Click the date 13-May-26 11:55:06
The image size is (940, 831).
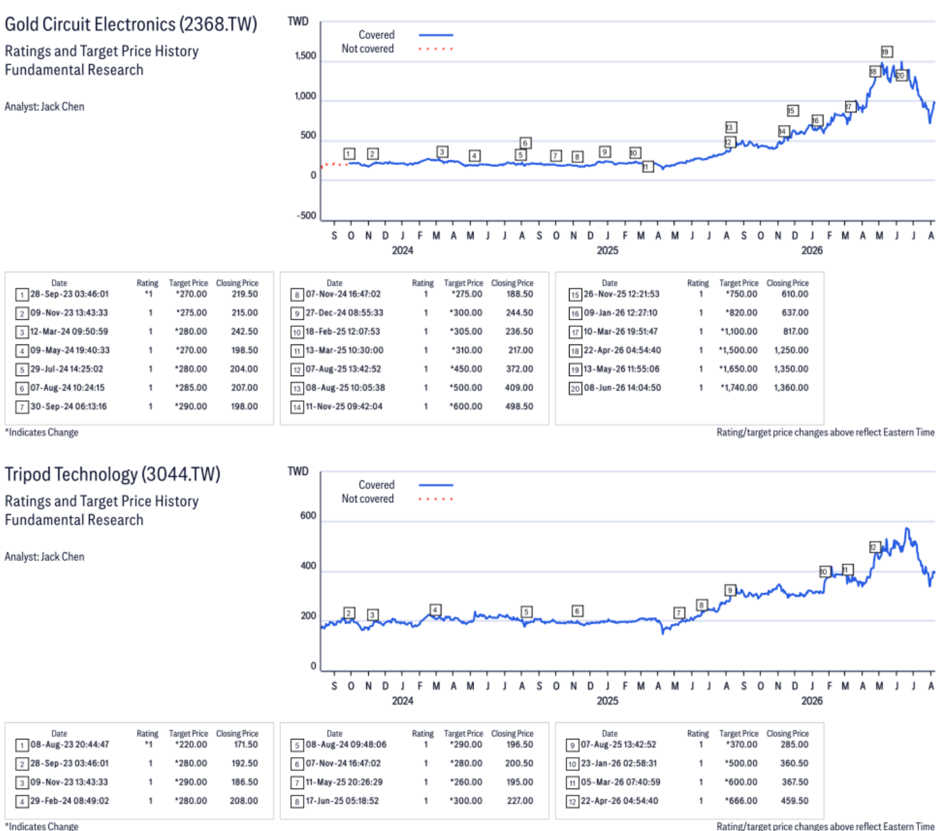click(x=622, y=369)
